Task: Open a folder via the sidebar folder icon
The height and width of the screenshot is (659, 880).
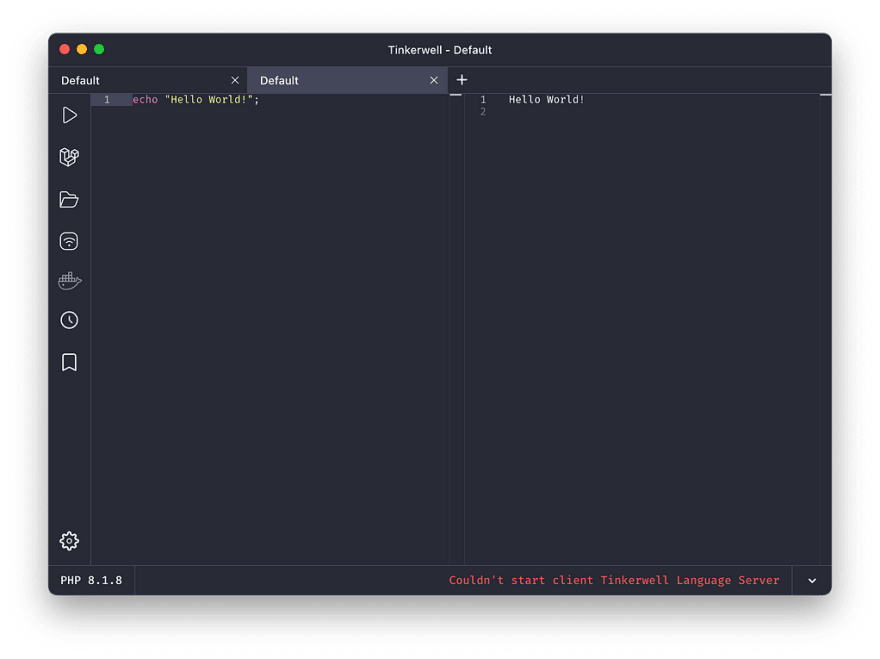Action: pos(69,199)
